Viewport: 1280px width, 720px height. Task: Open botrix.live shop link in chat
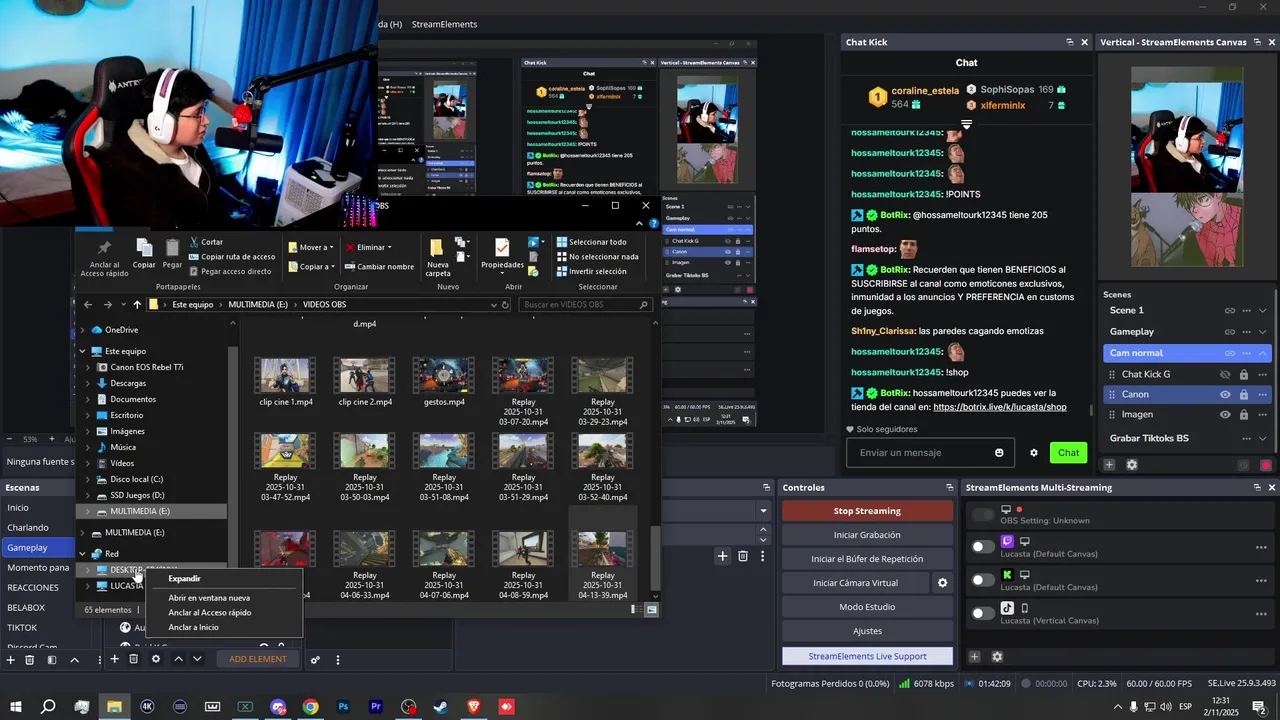click(x=1000, y=407)
